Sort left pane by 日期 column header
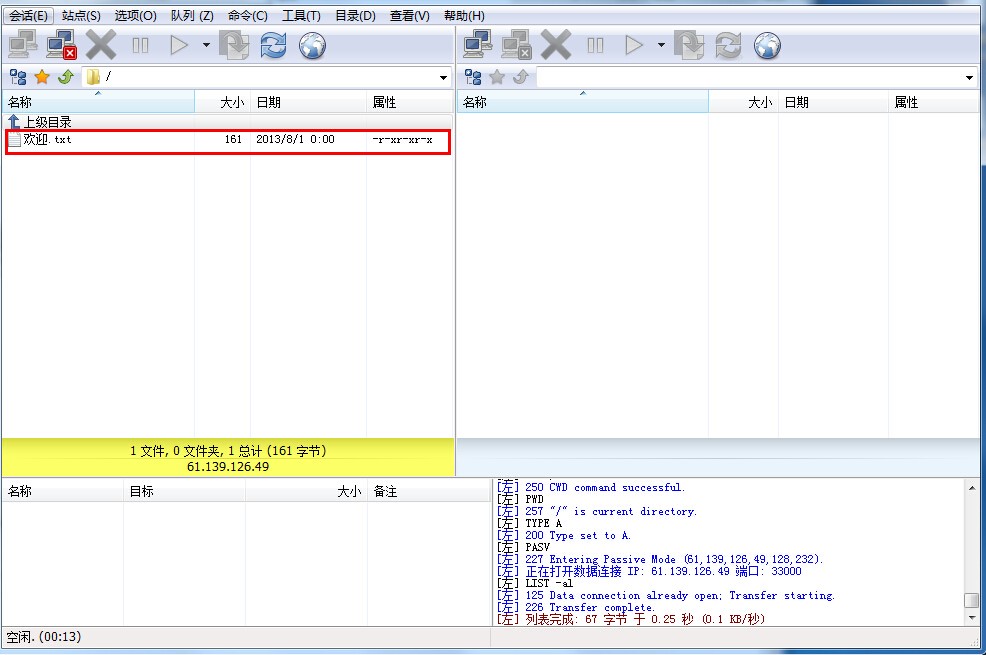The width and height of the screenshot is (986, 655). [x=268, y=102]
